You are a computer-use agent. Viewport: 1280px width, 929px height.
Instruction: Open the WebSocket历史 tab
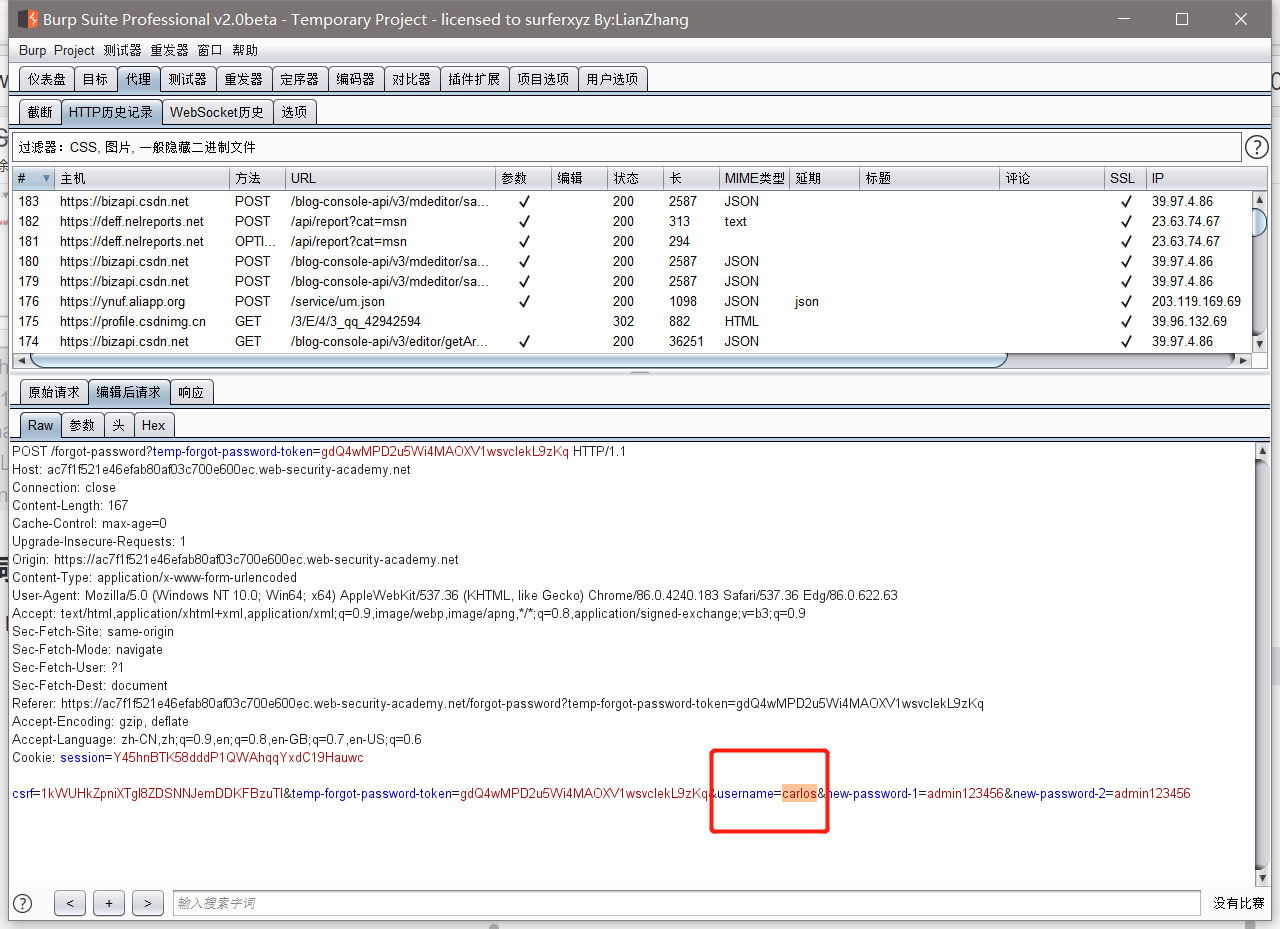pos(217,111)
